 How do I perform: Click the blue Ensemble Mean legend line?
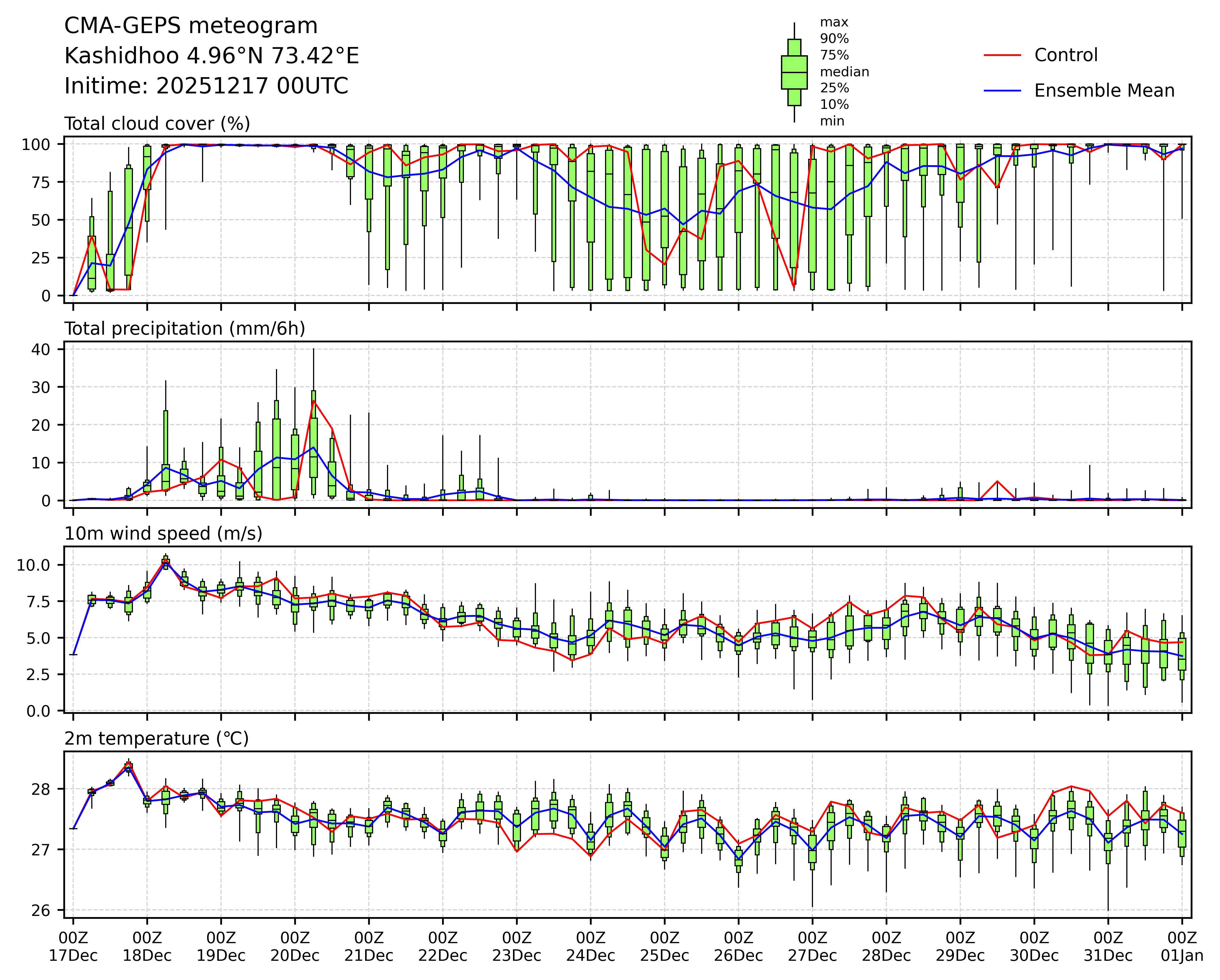pyautogui.click(x=1002, y=90)
